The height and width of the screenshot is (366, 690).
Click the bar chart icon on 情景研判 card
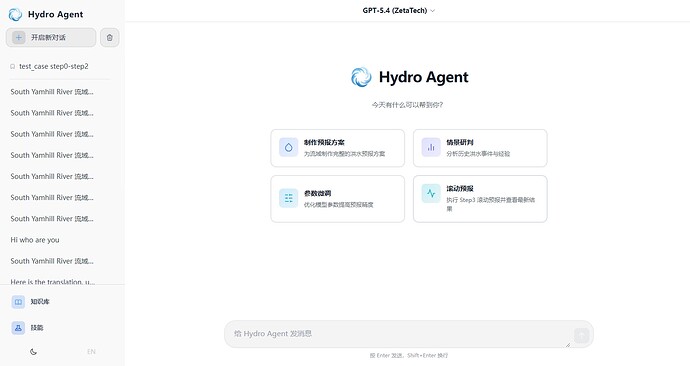coord(431,147)
